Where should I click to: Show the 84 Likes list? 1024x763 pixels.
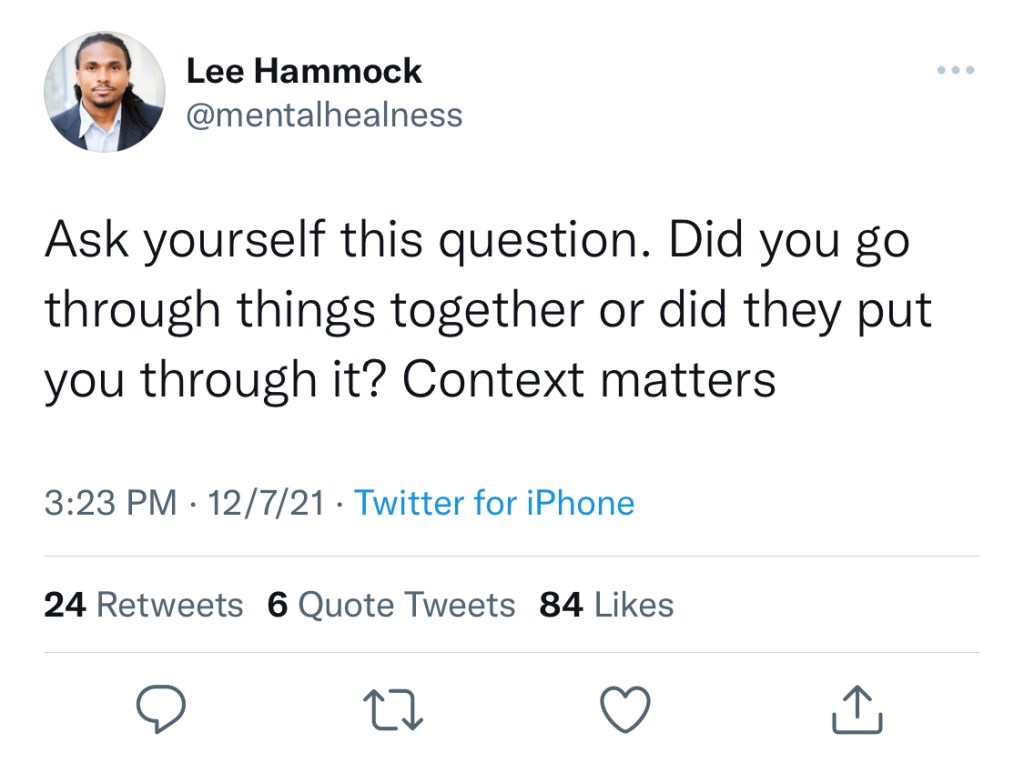[606, 605]
